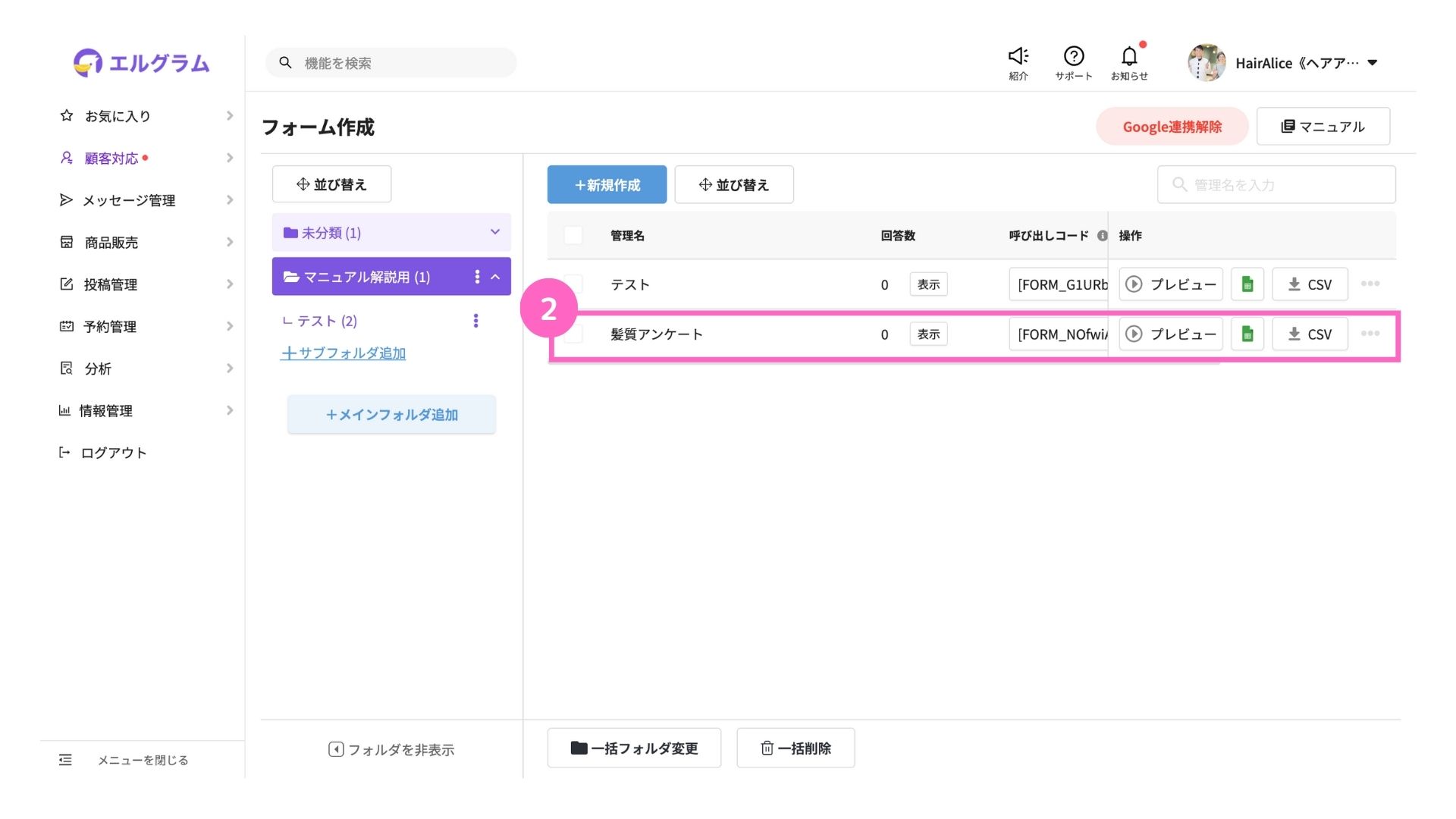Open the お知らせ notification bell
Screen dimensions: 1456x819
click(1128, 56)
